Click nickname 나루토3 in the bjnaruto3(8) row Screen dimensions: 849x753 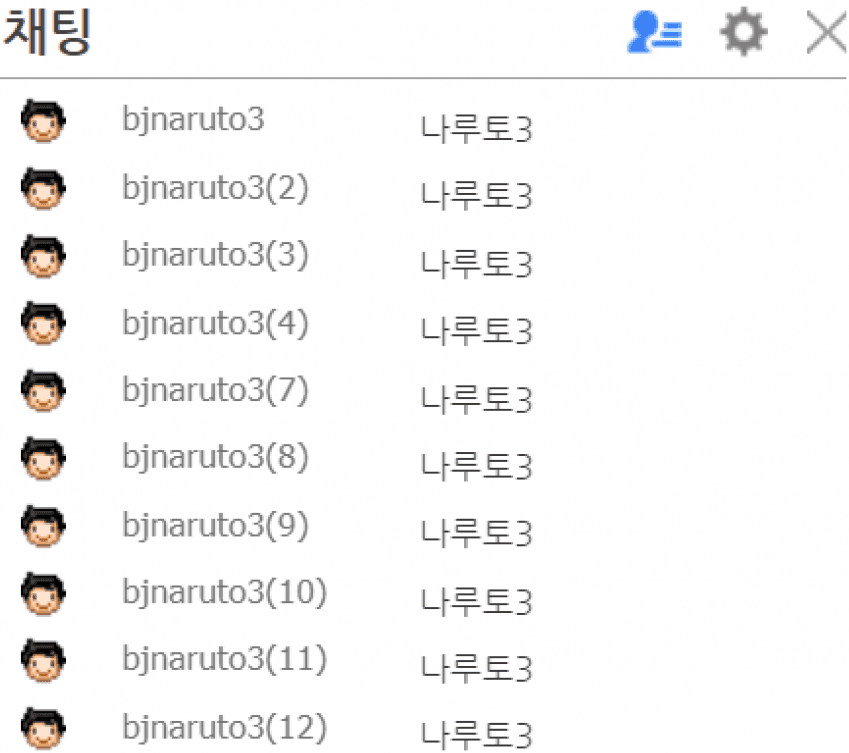pos(476,466)
